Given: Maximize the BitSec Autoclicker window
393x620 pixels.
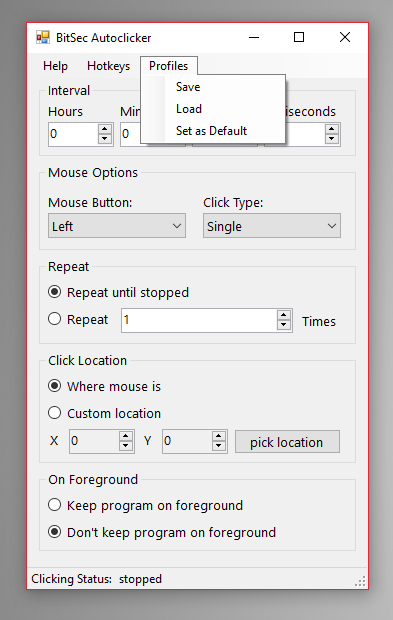Looking at the screenshot, I should pos(299,38).
